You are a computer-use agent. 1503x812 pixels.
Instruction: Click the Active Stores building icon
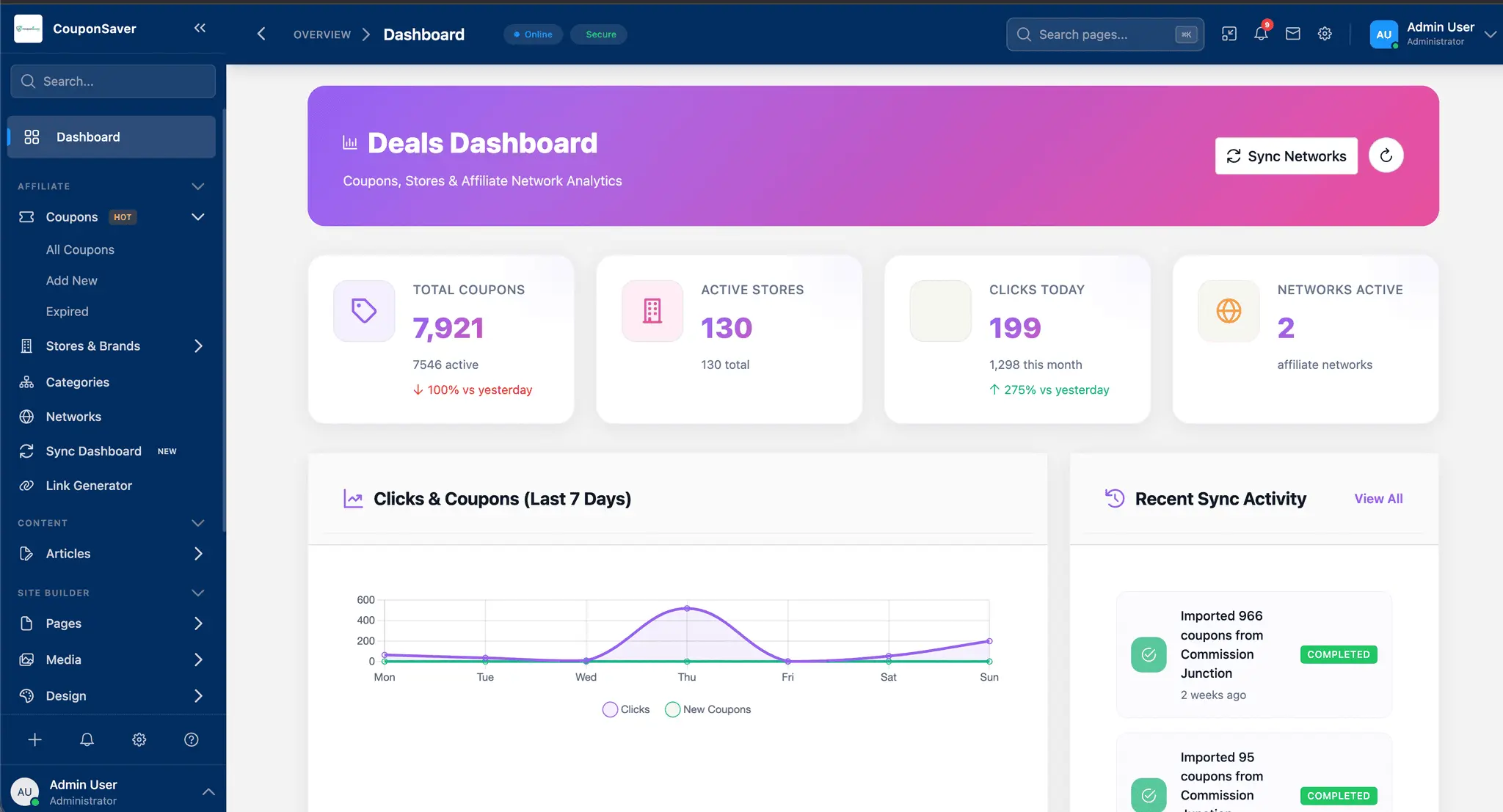pyautogui.click(x=652, y=311)
